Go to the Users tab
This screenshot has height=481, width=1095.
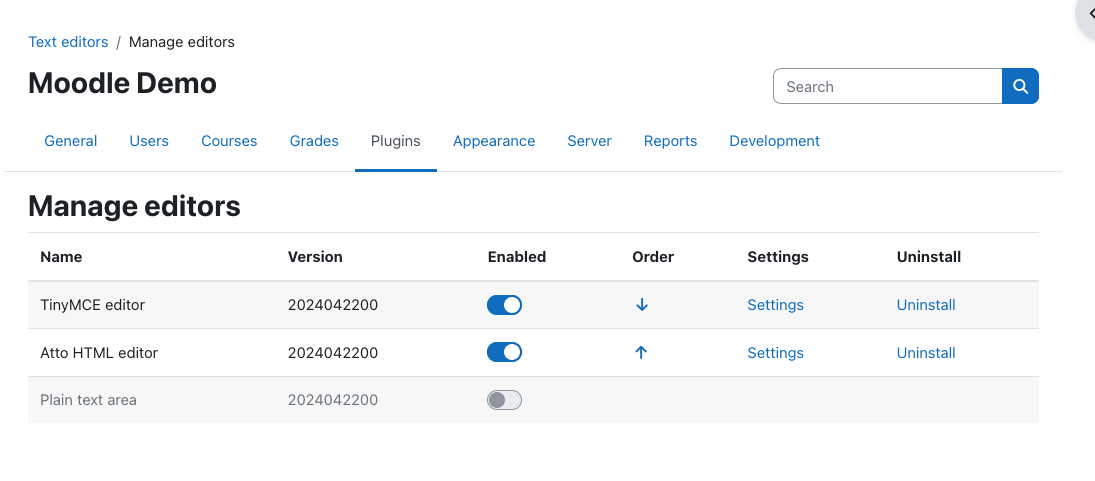[x=149, y=141]
